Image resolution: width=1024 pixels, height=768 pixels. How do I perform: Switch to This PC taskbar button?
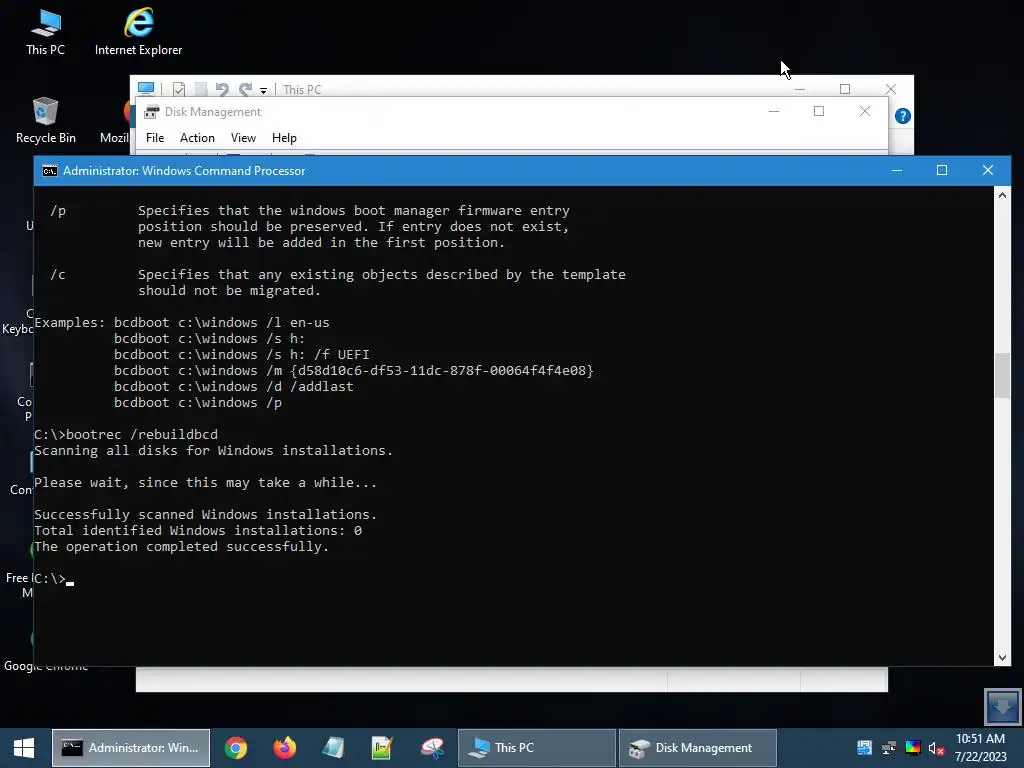coord(537,748)
